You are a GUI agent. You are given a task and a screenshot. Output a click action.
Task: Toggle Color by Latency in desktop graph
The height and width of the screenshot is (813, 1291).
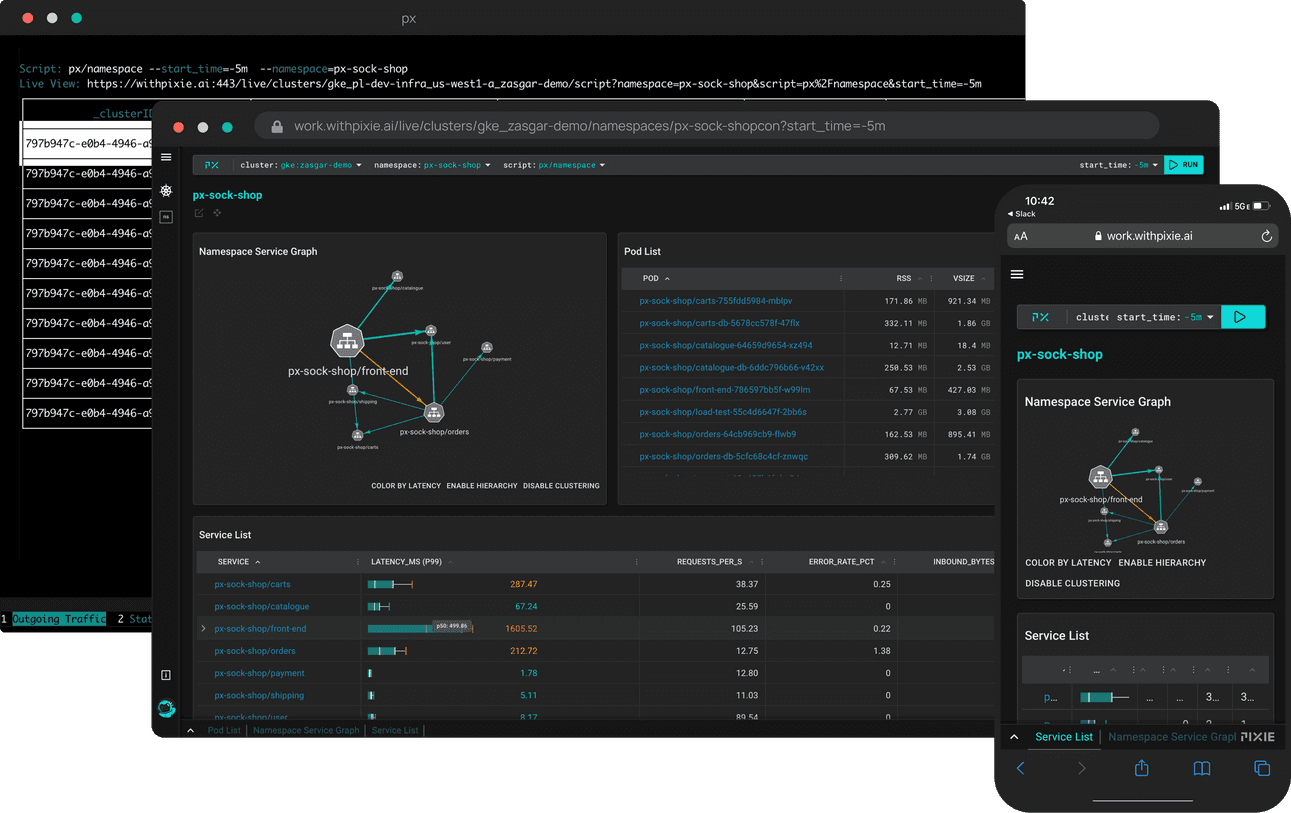pyautogui.click(x=406, y=486)
